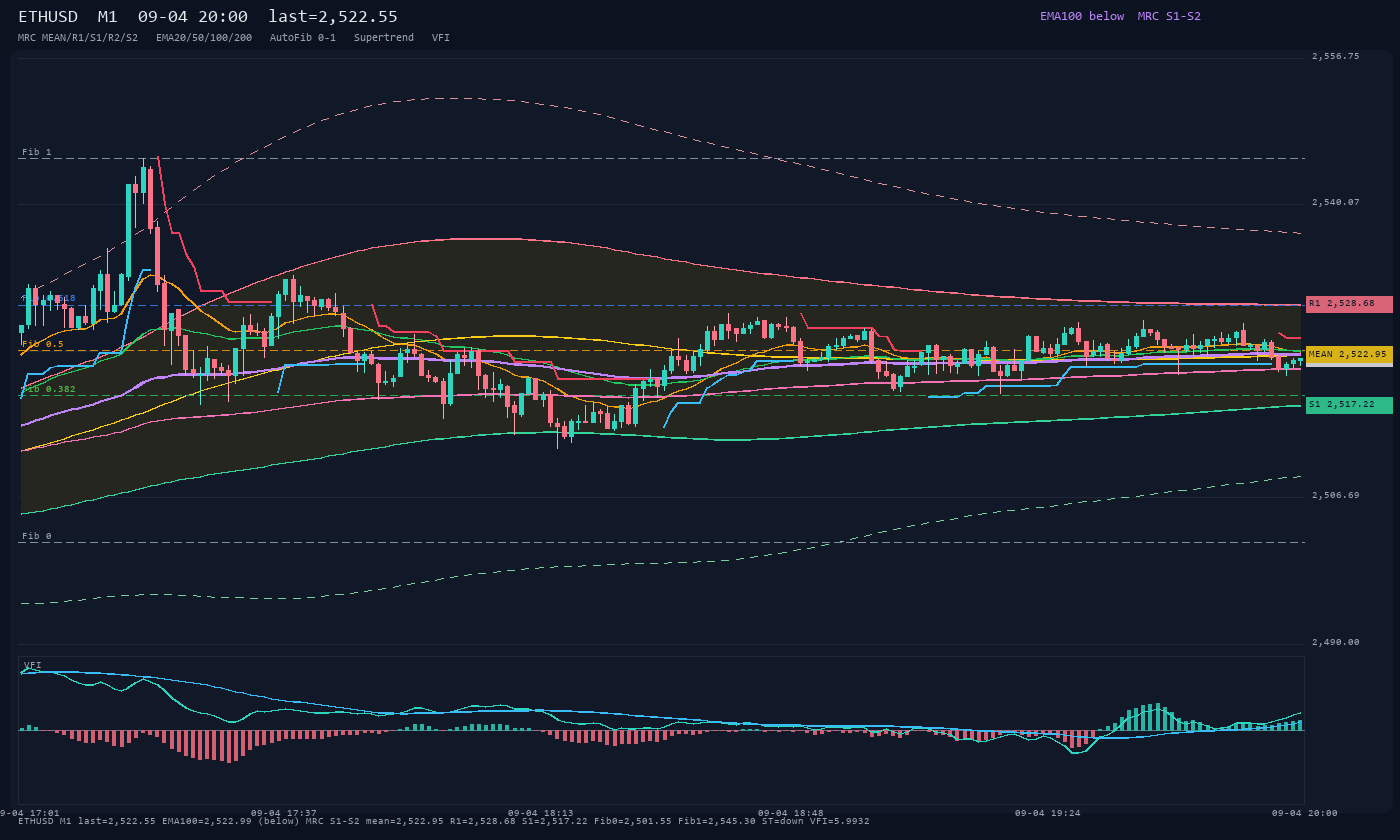Screen dimensions: 1400x840
Task: Click the Fib 0.382 level label
Action: (49, 389)
